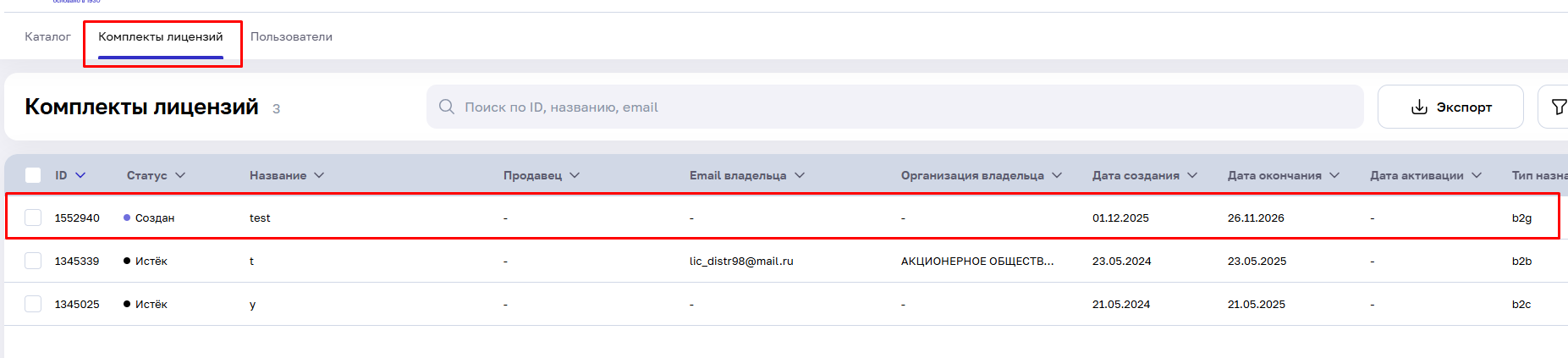Focus the search by ID field
The height and width of the screenshot is (358, 1568).
click(x=897, y=107)
